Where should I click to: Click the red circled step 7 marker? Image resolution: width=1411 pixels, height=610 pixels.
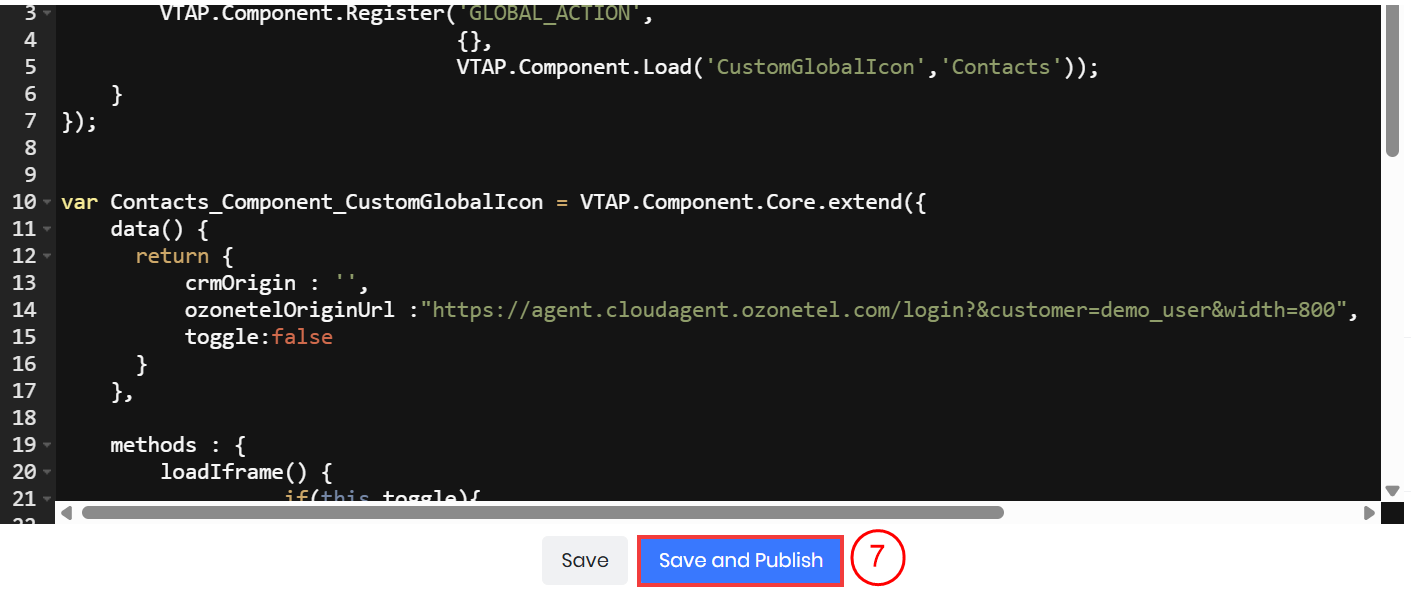point(877,559)
